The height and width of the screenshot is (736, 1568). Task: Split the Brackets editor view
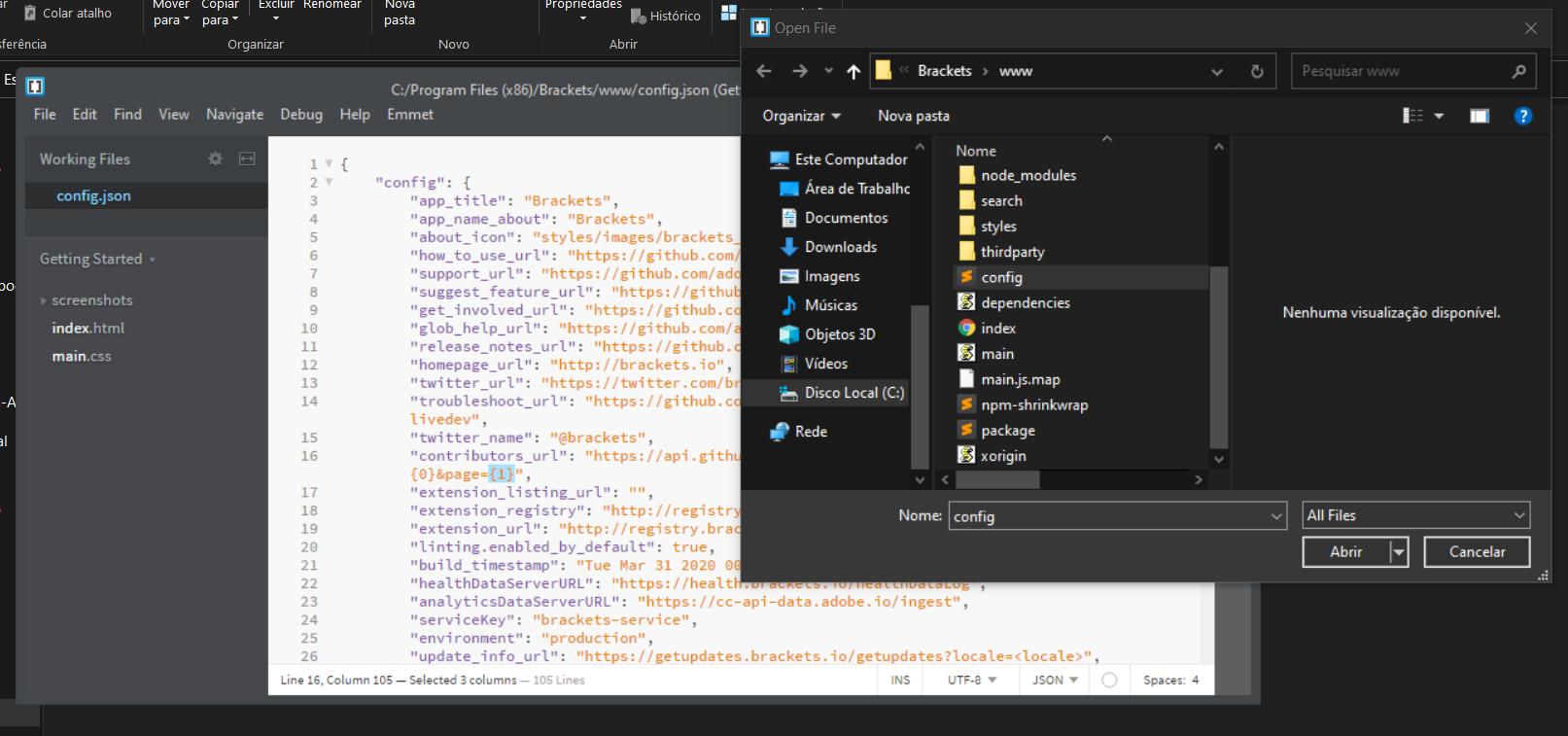[247, 158]
